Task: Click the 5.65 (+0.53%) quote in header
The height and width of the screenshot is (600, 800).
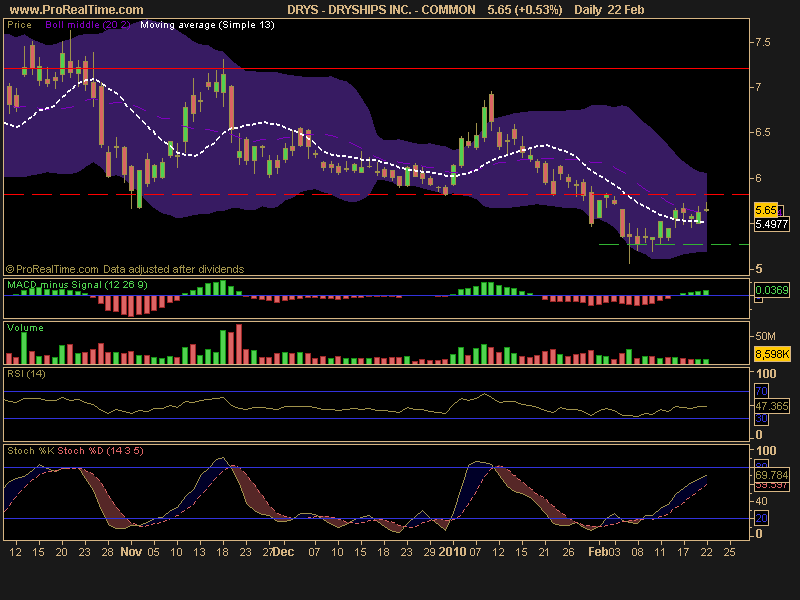Action: click(524, 10)
